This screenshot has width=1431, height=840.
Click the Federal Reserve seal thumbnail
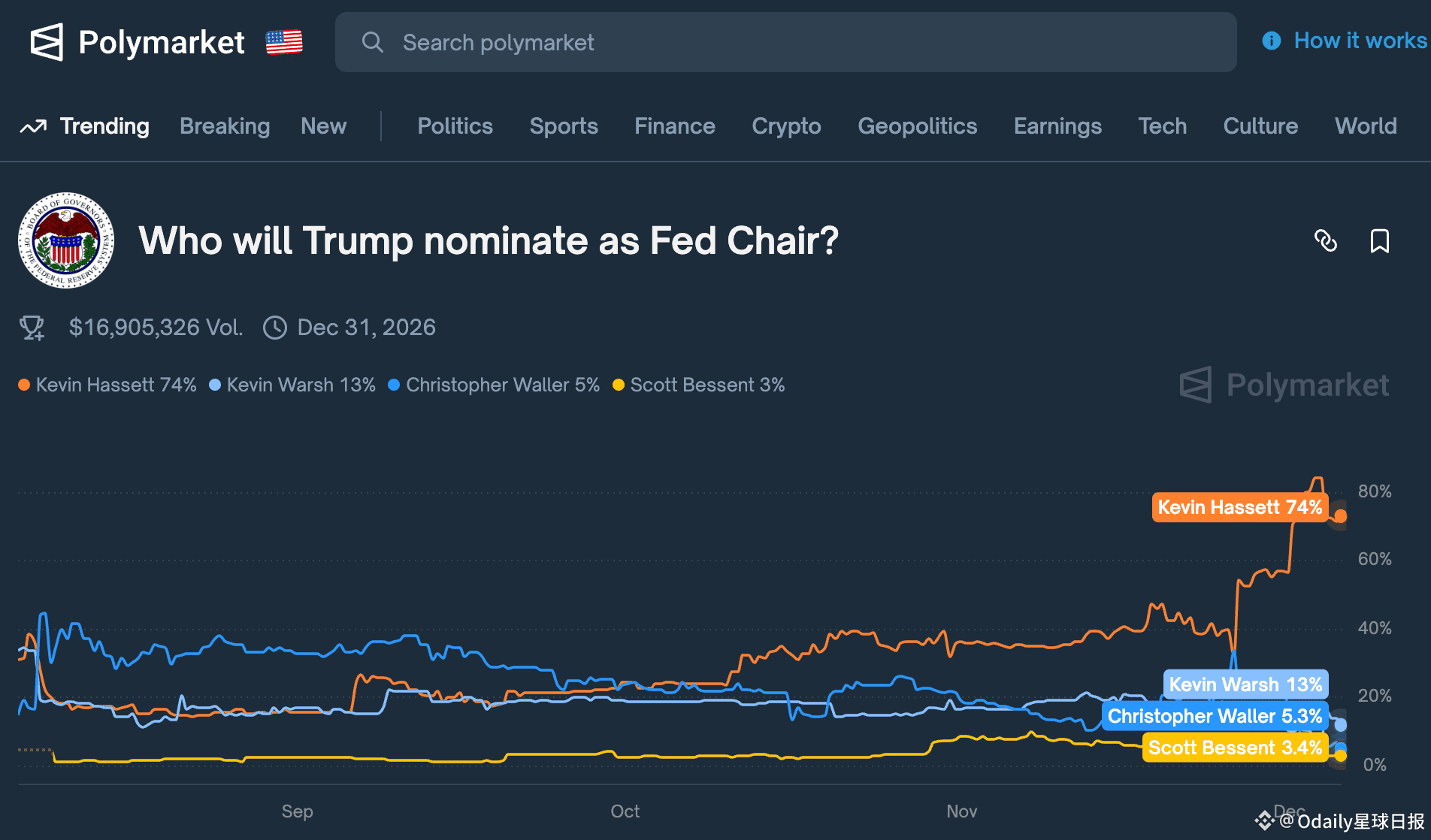[66, 240]
